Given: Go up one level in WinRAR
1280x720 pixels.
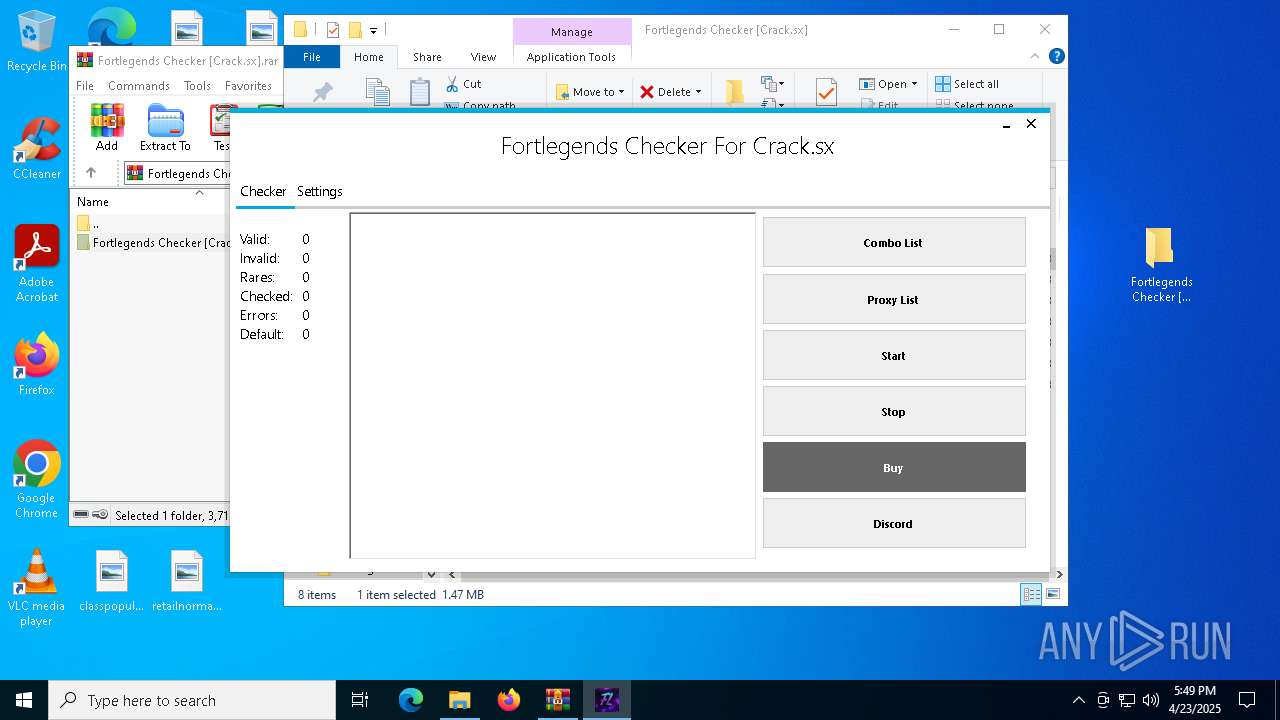Looking at the screenshot, I should tap(91, 173).
